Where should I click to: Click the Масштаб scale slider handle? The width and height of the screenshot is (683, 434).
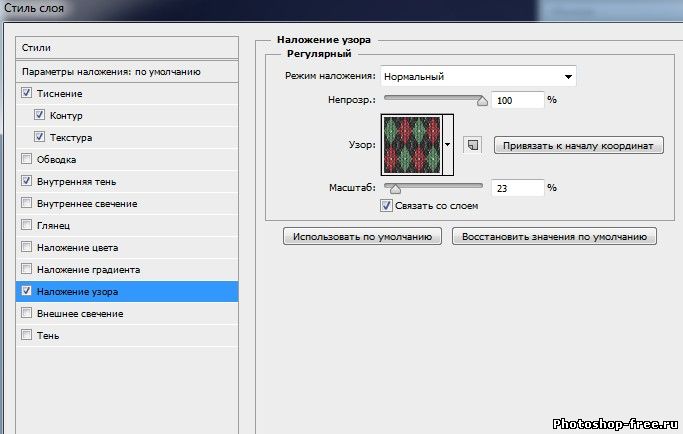click(395, 187)
